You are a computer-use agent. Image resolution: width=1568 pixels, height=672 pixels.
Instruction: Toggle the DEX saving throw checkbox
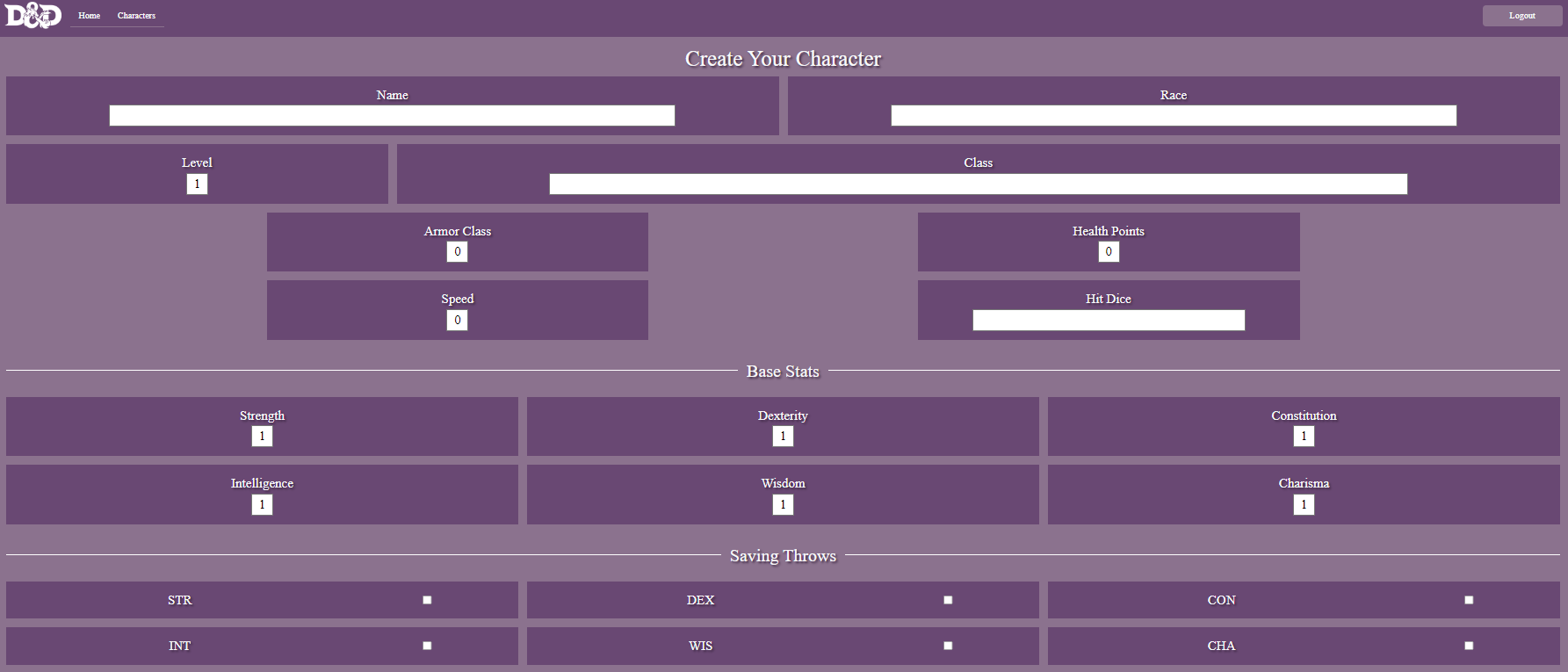tap(948, 600)
